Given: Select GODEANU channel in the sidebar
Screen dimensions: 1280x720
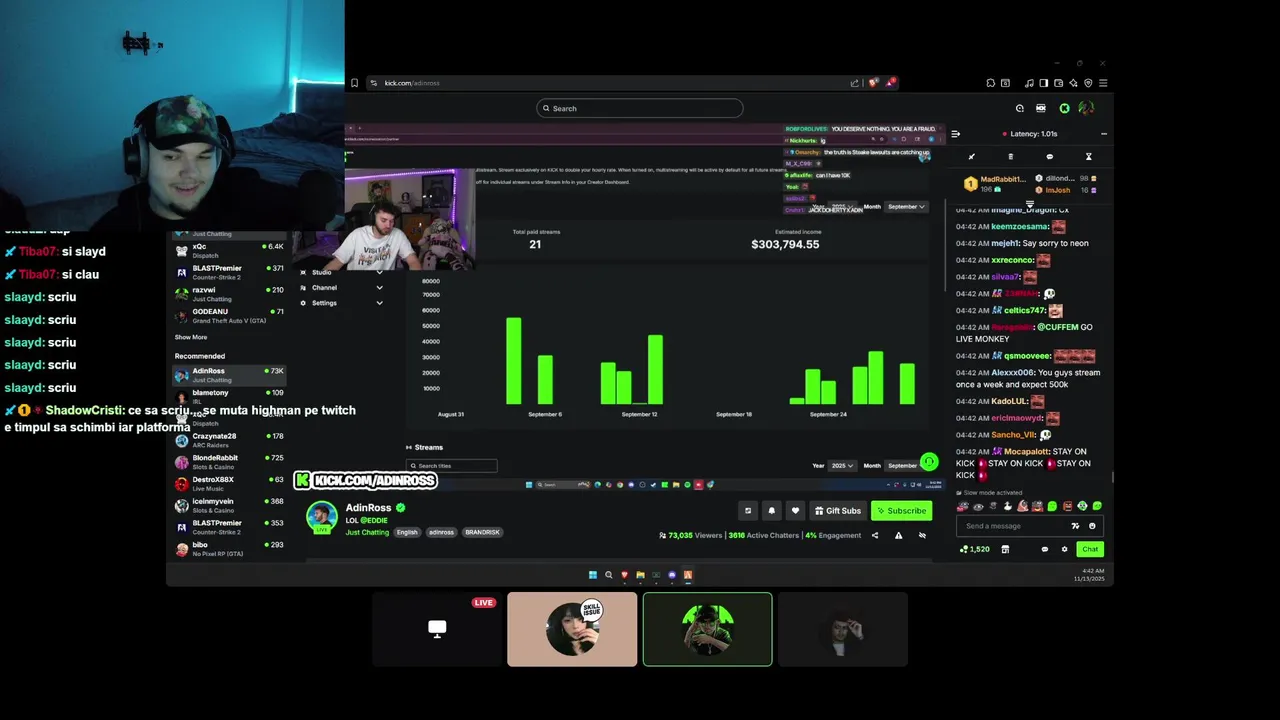Looking at the screenshot, I should click(x=229, y=315).
